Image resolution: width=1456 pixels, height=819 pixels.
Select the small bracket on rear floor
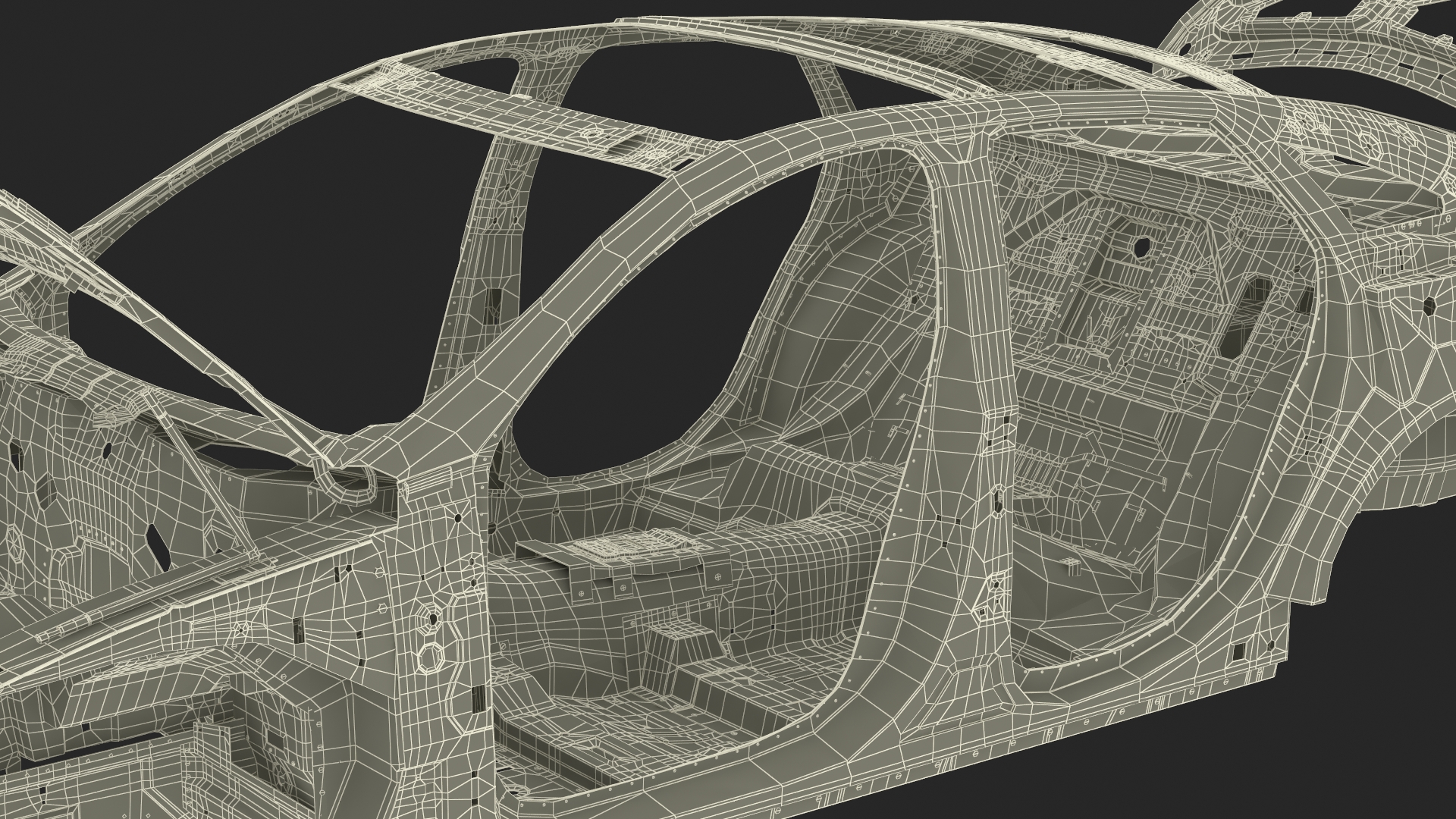point(1071,566)
